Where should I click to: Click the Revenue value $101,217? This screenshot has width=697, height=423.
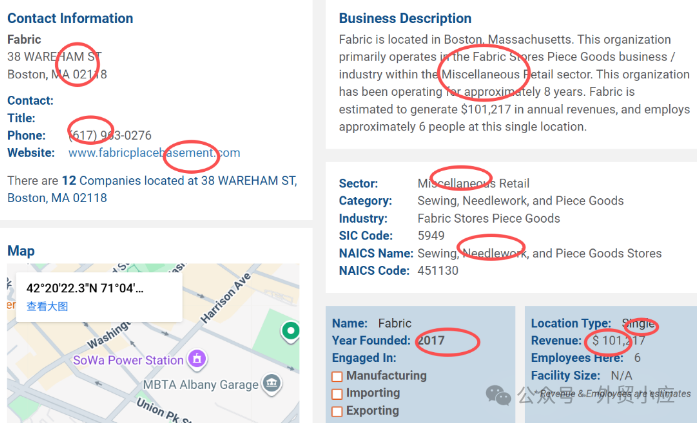tap(618, 341)
